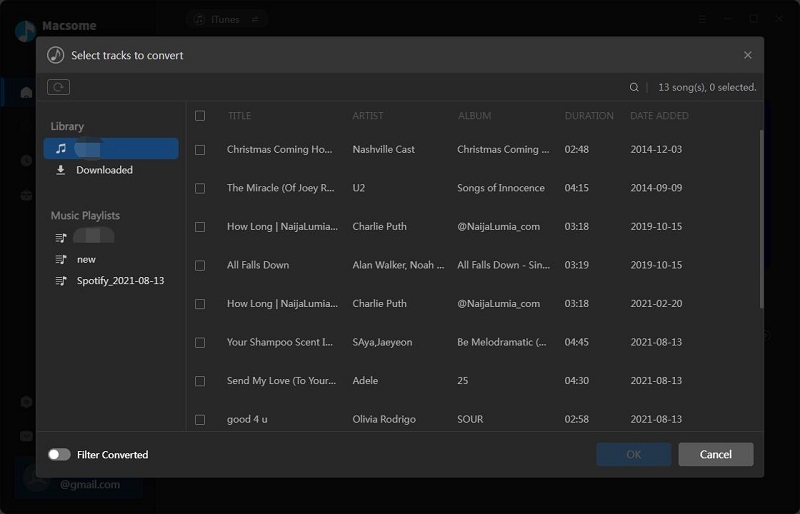This screenshot has height=514, width=800.
Task: Check The Miracle (Of Joey R... track
Action: pyautogui.click(x=200, y=188)
